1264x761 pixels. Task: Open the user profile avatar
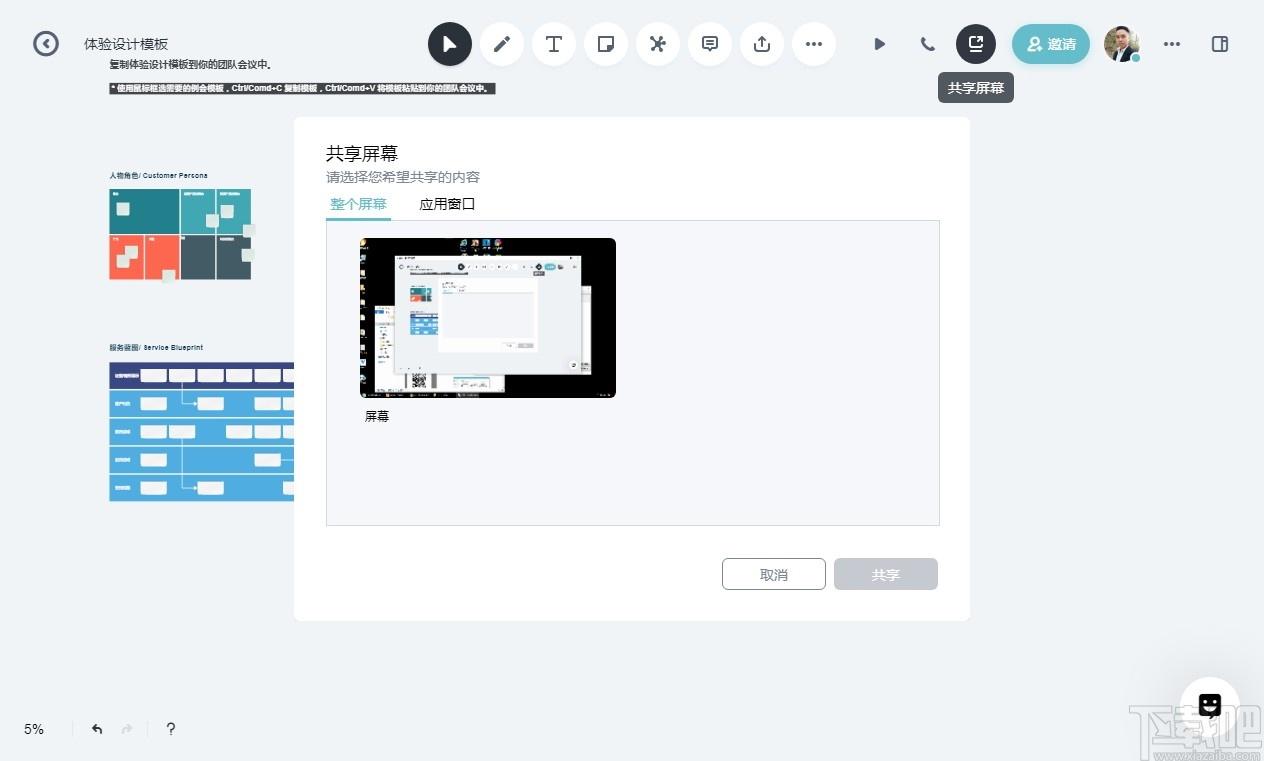1122,44
